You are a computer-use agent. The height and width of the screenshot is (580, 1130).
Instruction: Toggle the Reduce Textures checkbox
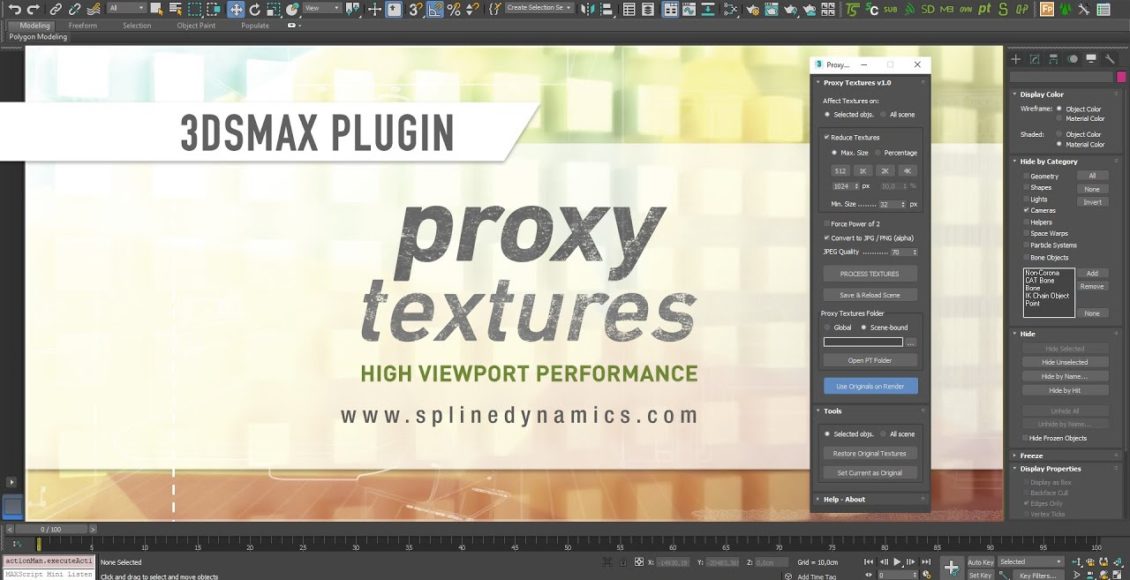pyautogui.click(x=826, y=137)
